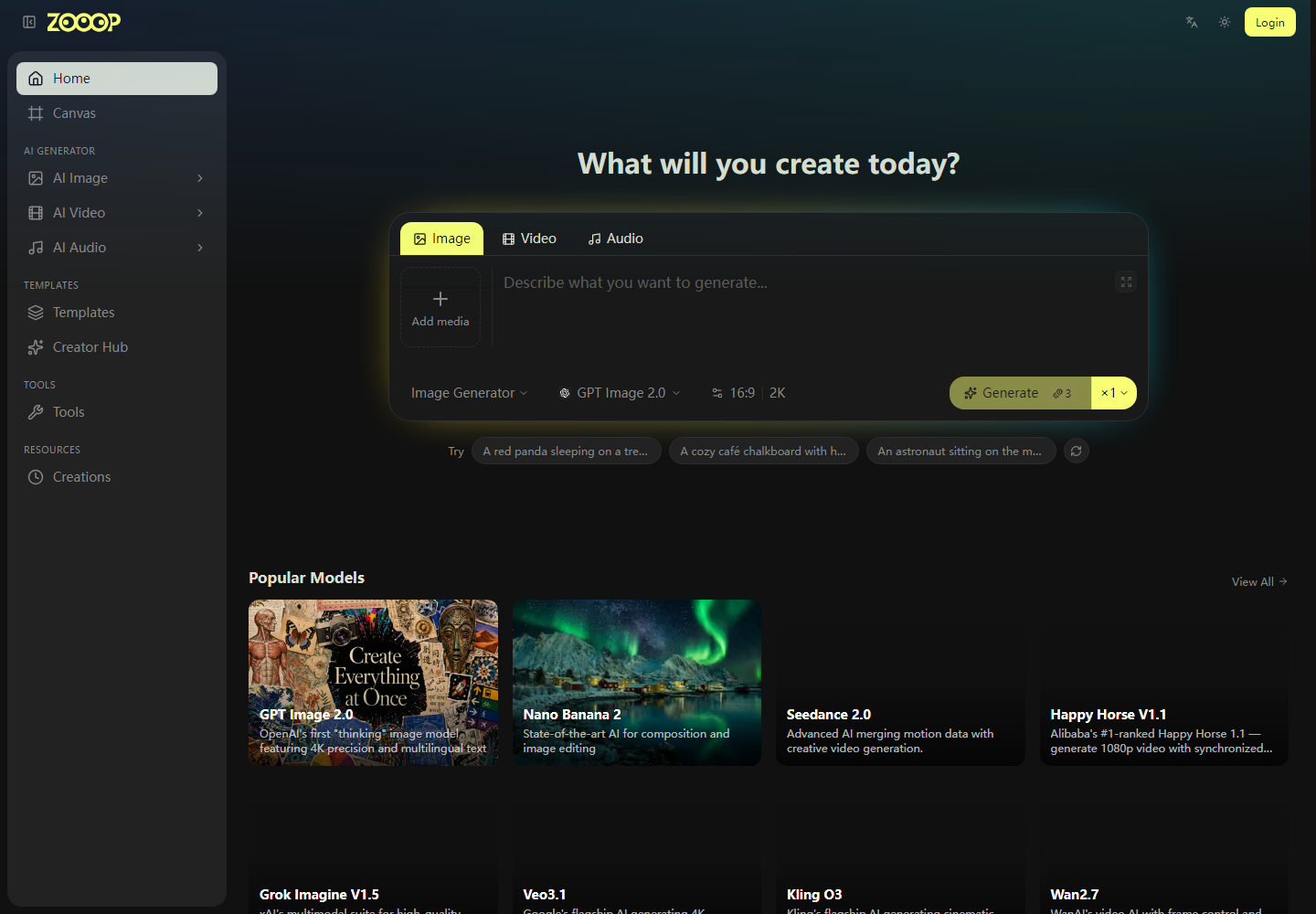Viewport: 1316px width, 914px height.
Task: Switch to the Audio generation tab
Action: (615, 239)
